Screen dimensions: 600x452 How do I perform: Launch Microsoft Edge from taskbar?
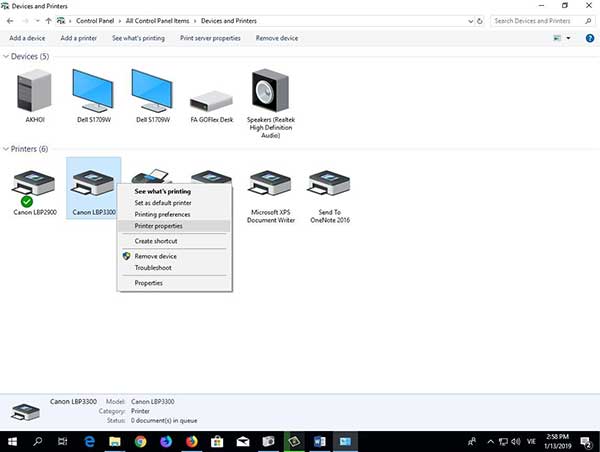pos(89,442)
